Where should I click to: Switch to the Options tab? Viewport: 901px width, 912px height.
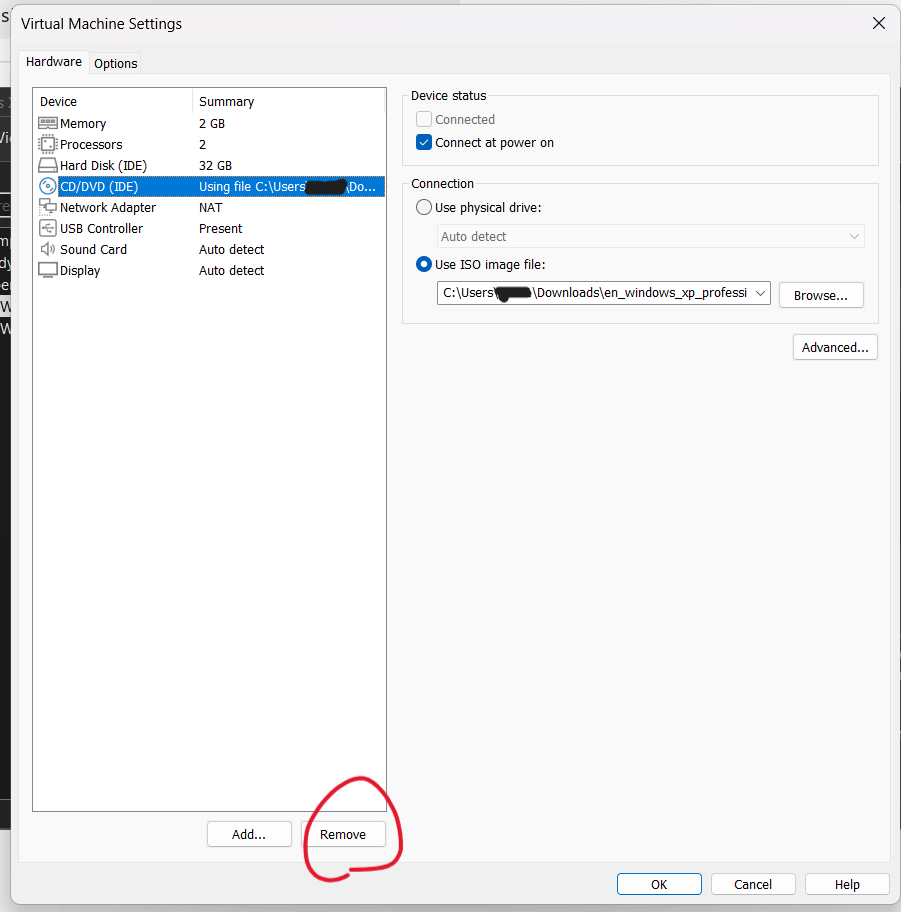(116, 63)
